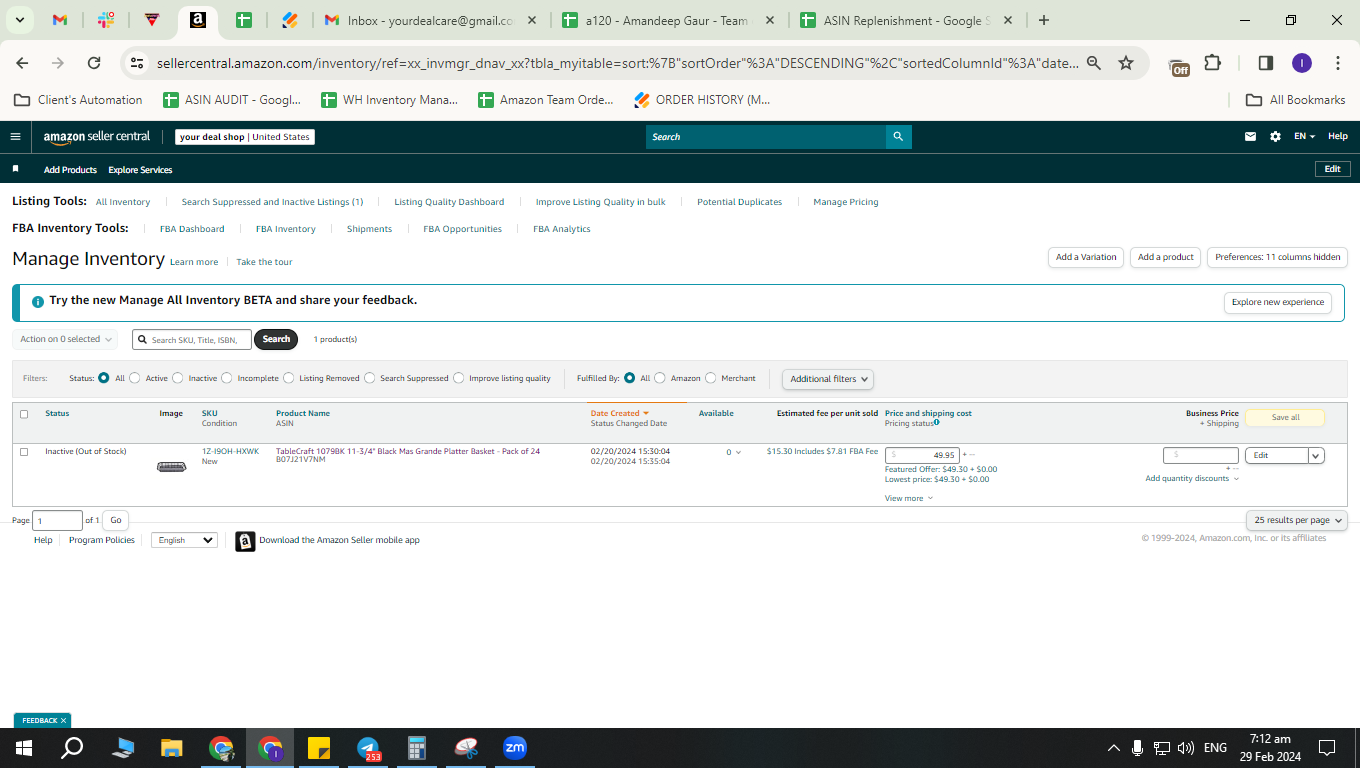Select the Incomplete status radio button

(227, 378)
